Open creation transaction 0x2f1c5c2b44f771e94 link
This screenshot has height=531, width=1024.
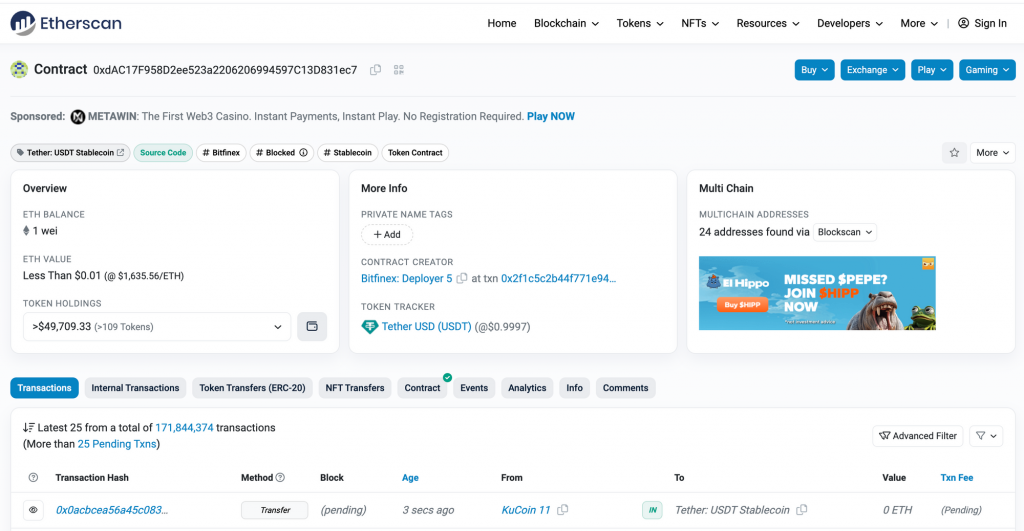[558, 278]
